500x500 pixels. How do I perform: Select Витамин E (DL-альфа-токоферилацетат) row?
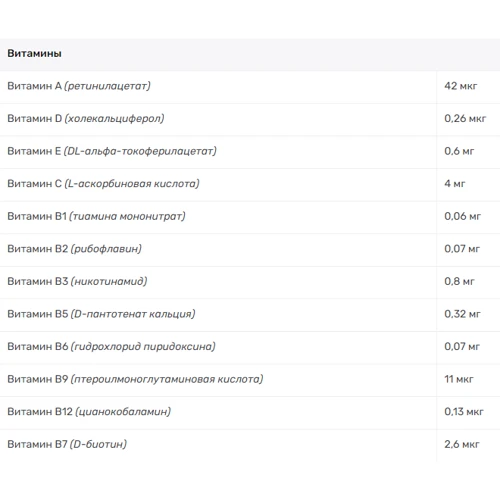pos(250,152)
